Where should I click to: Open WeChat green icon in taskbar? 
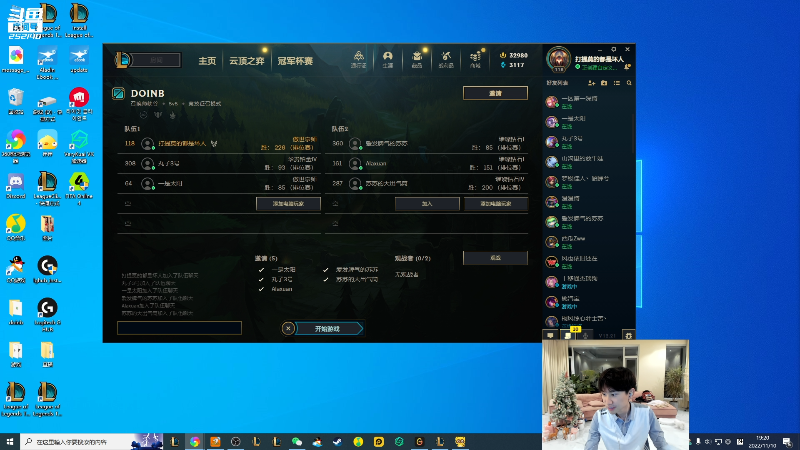click(x=297, y=441)
